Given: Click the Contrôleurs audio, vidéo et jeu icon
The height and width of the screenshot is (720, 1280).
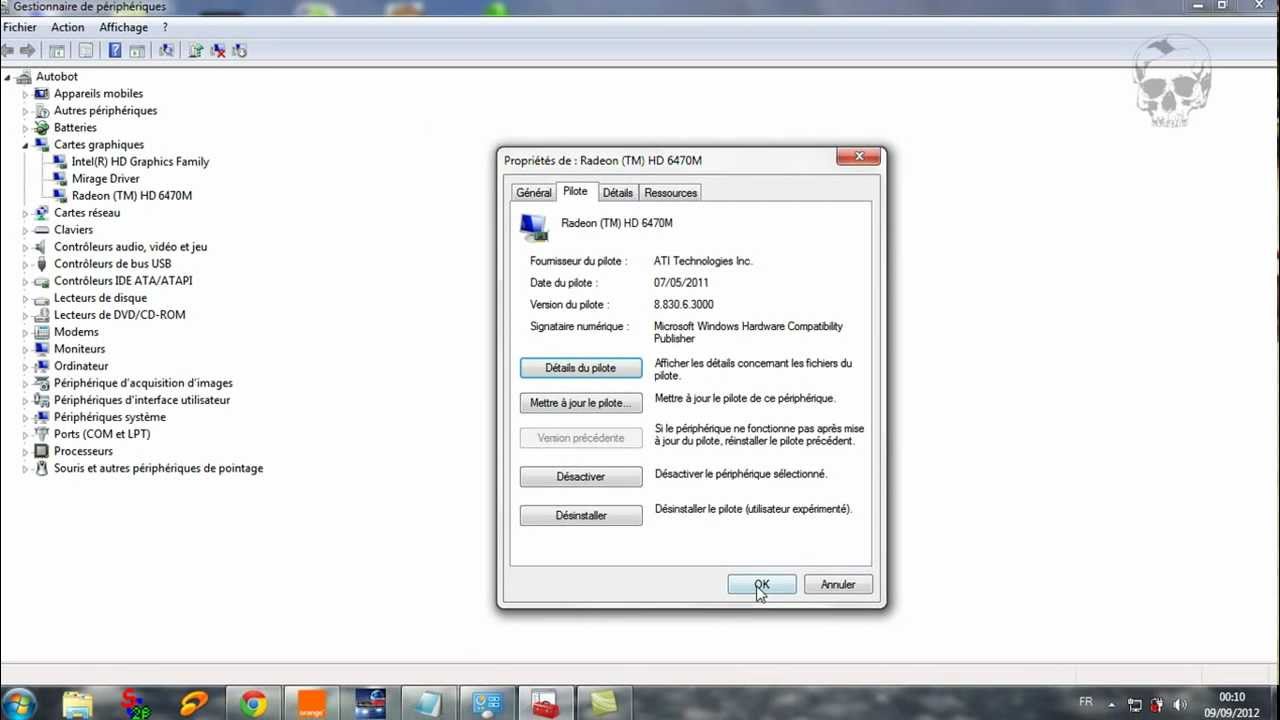Looking at the screenshot, I should 42,247.
